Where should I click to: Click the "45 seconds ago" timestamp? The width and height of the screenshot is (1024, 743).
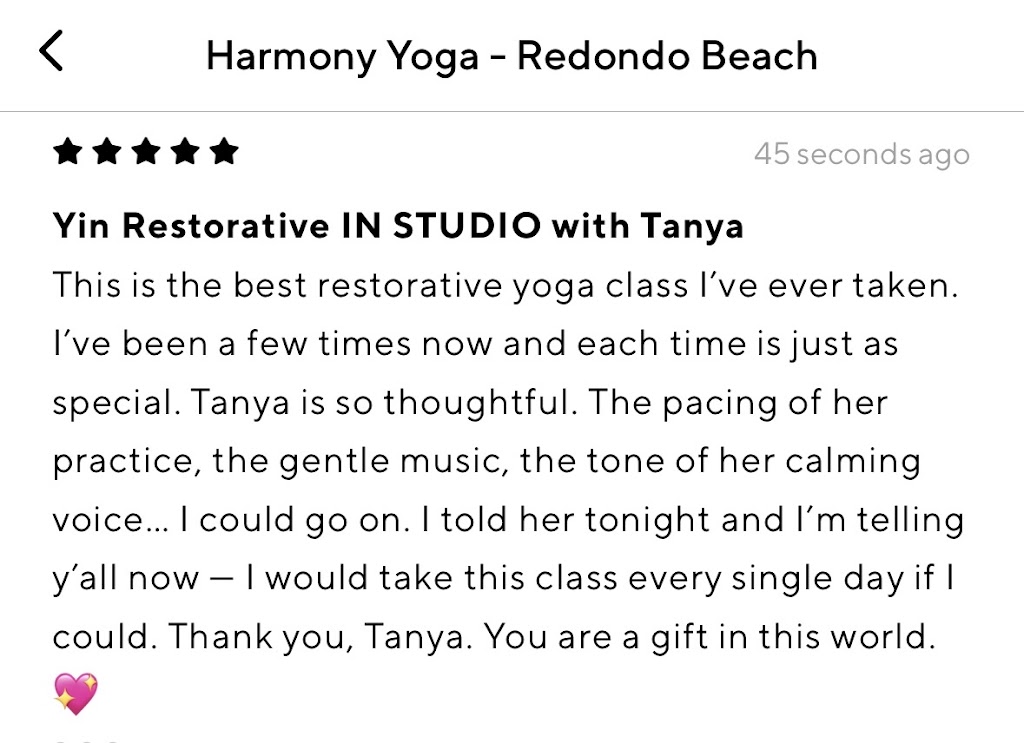point(861,155)
